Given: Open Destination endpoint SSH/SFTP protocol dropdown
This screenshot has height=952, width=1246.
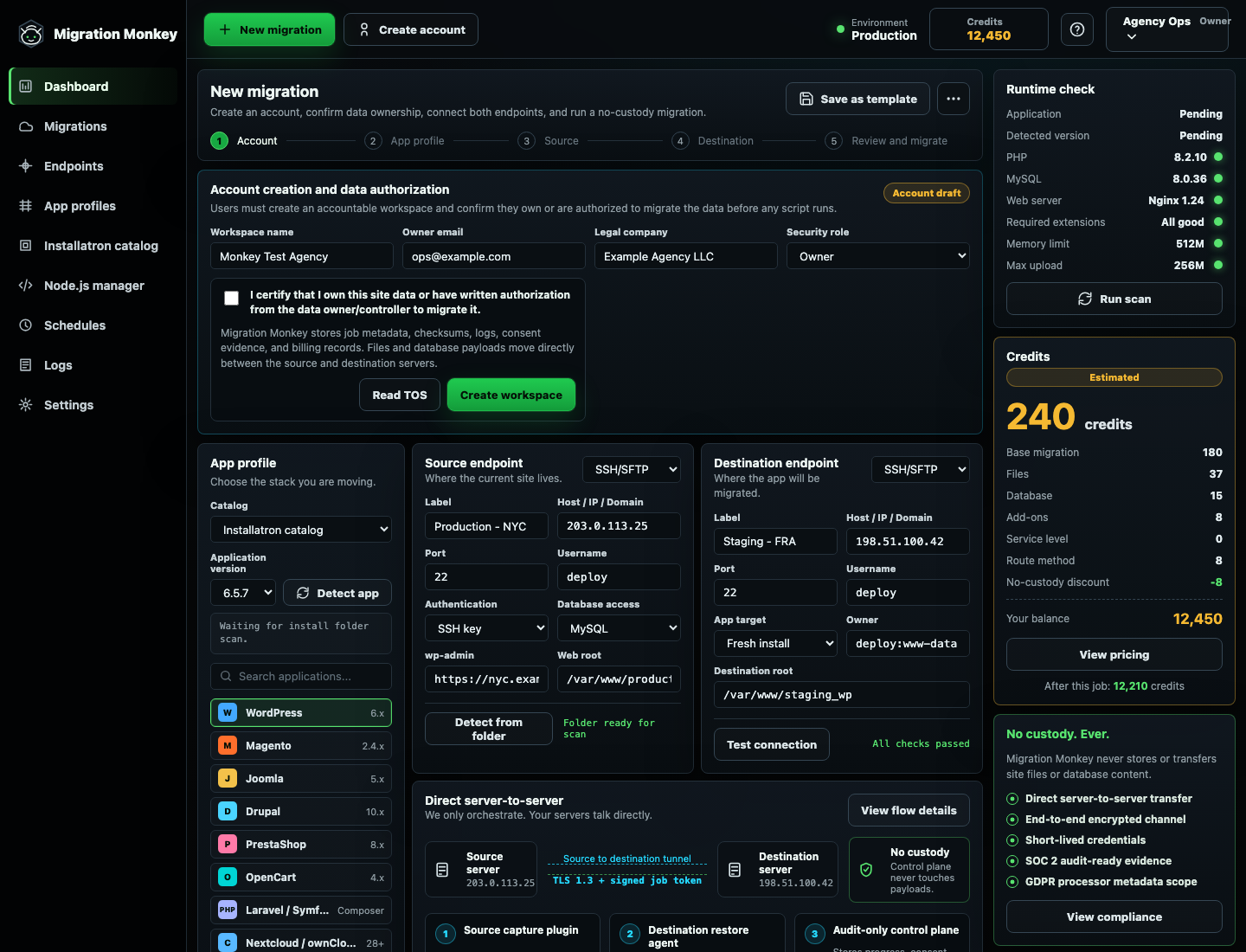Looking at the screenshot, I should (x=921, y=469).
